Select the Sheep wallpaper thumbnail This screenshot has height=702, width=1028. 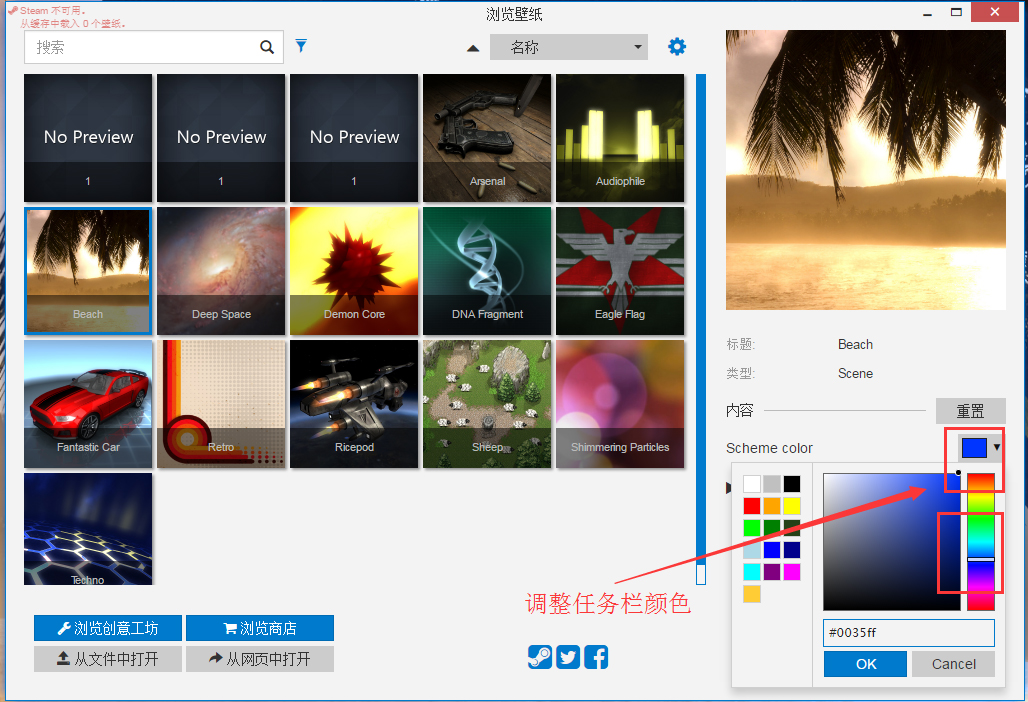[487, 404]
